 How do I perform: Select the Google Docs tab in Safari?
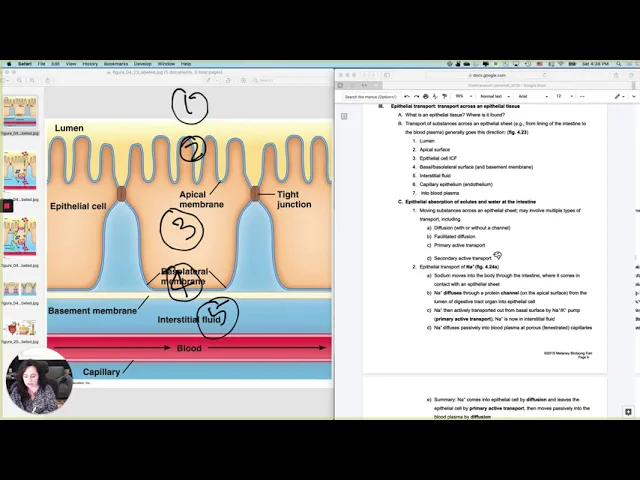pos(506,85)
